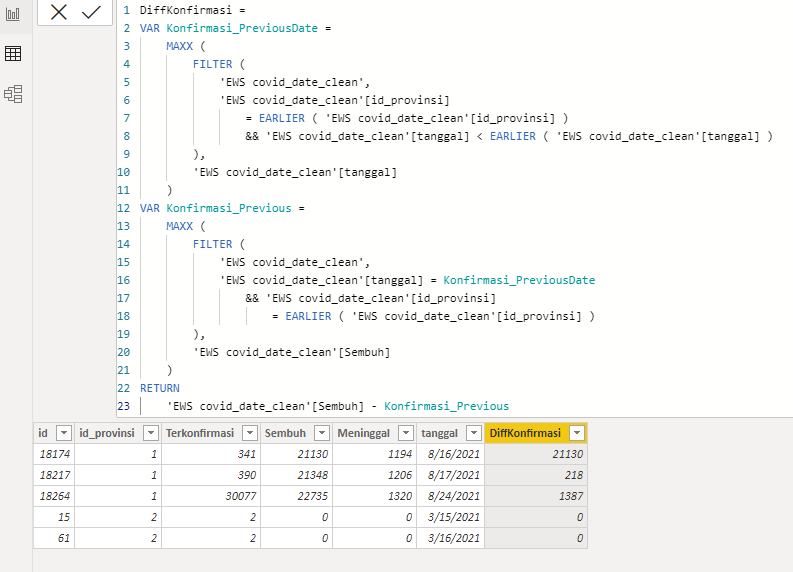Click line number 23 in the gutter
Screen dimensions: 793x572
click(124, 406)
